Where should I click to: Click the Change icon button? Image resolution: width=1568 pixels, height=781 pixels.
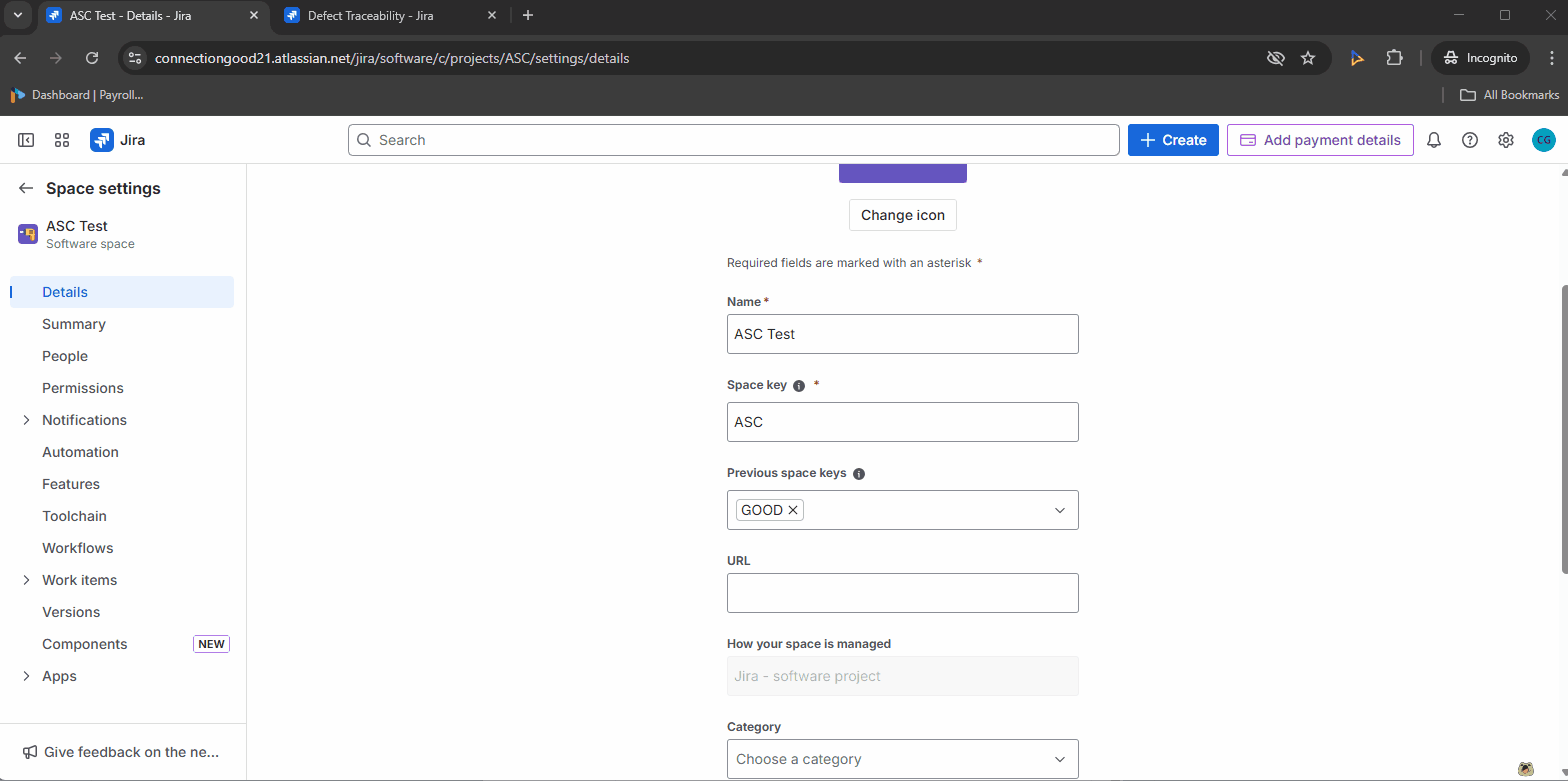(902, 215)
